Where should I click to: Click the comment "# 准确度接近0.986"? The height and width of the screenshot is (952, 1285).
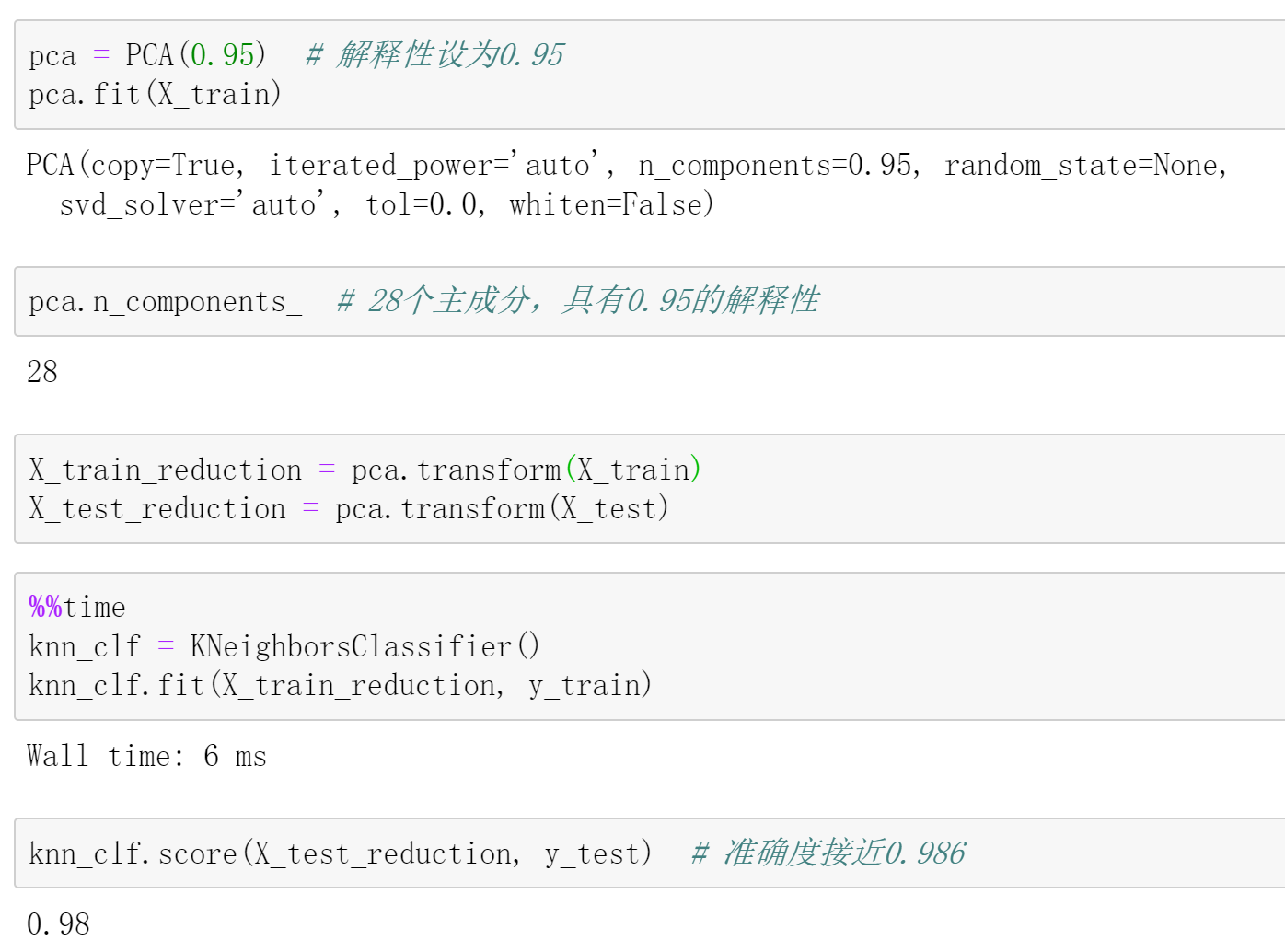pos(828,853)
